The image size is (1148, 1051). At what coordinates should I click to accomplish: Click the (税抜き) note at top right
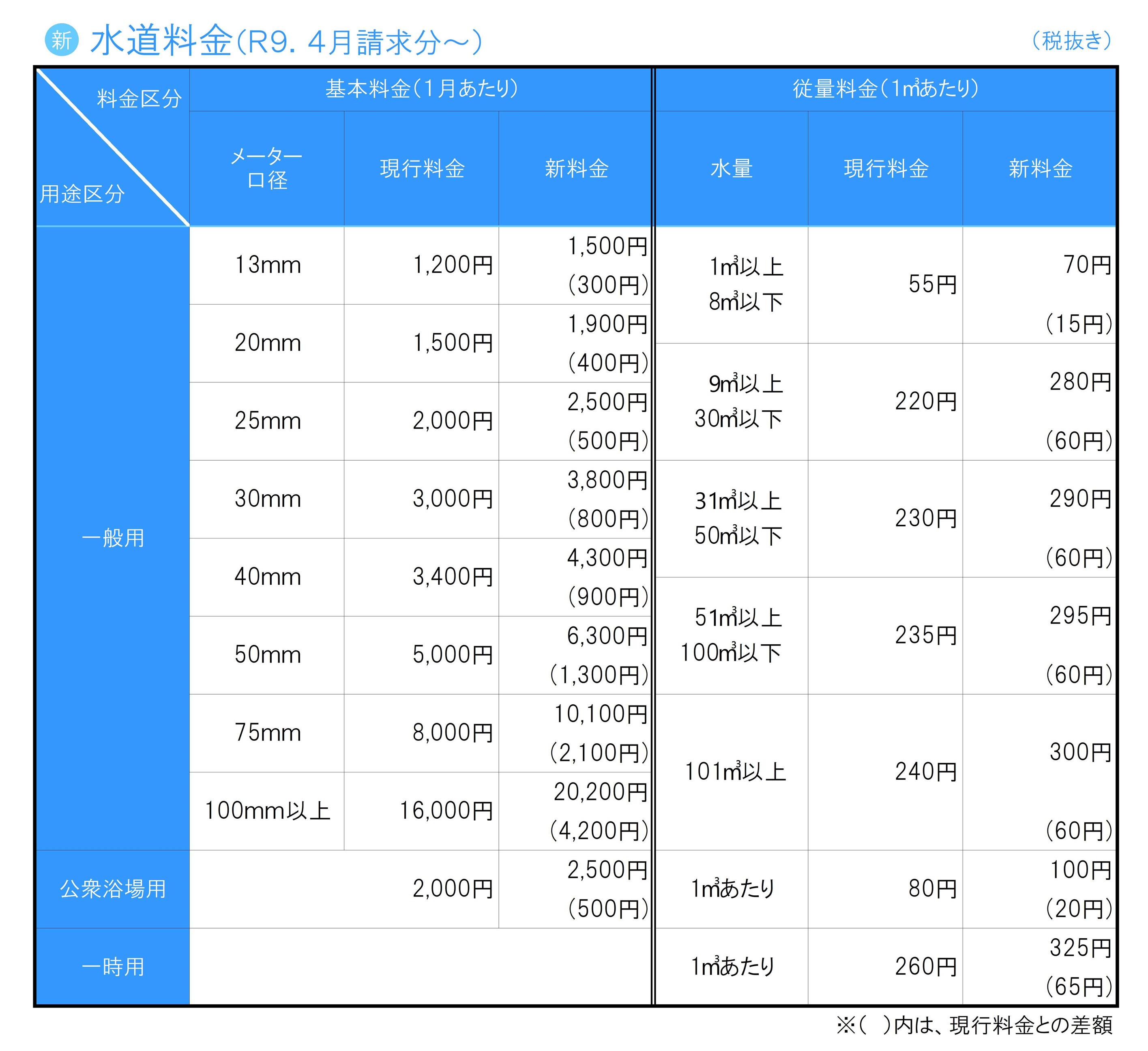pos(1072,41)
